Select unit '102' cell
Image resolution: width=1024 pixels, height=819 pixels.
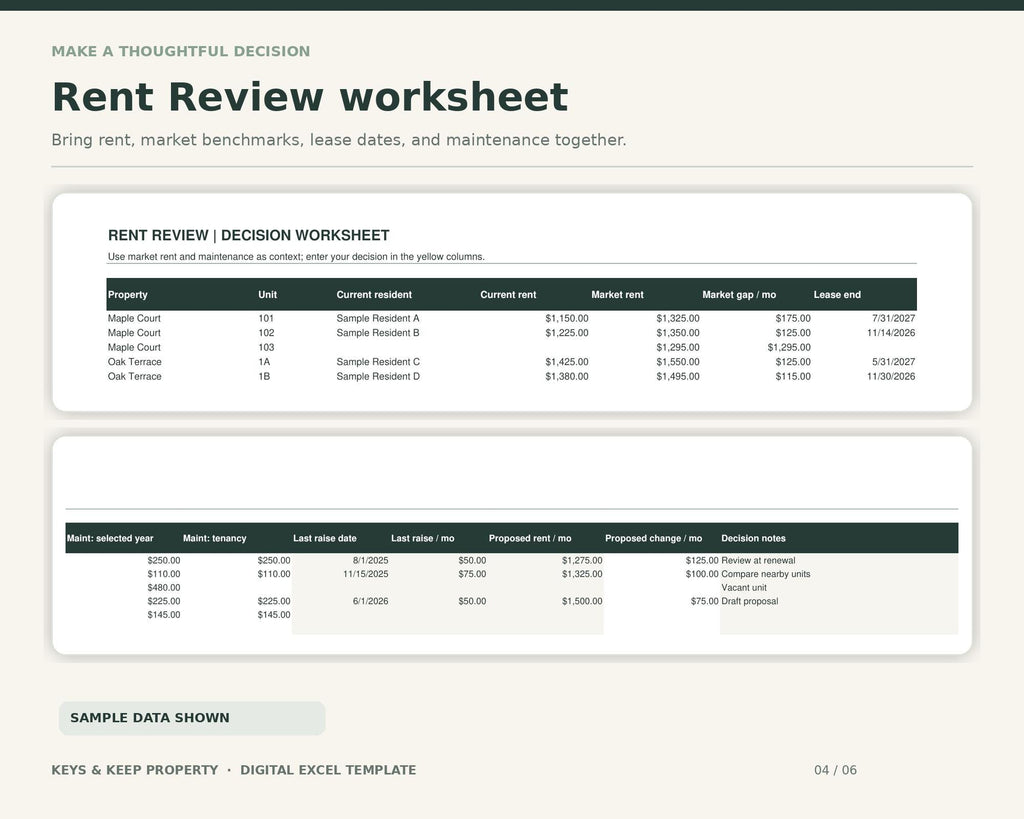pos(266,332)
